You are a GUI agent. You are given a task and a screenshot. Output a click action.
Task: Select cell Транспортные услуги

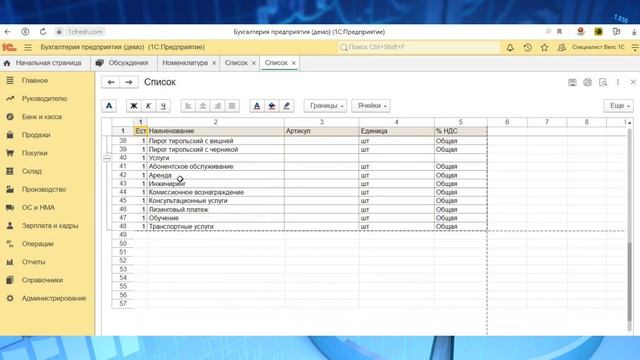[x=216, y=227]
